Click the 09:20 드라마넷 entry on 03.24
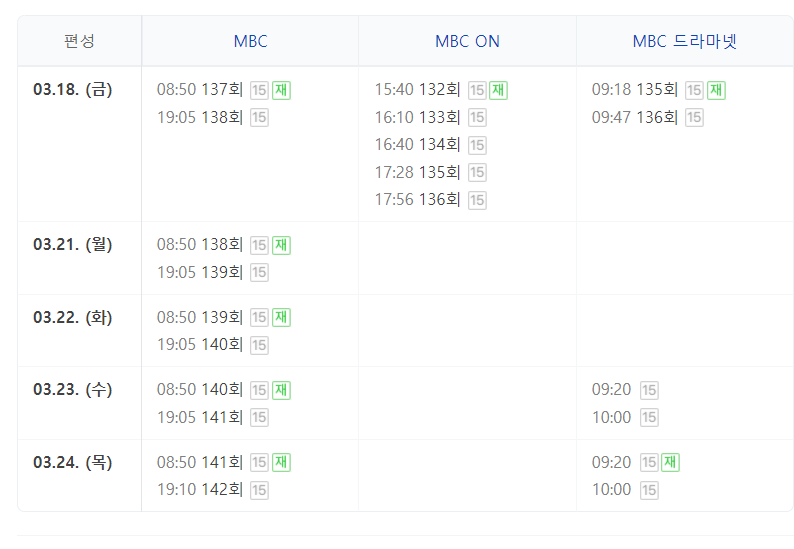 tap(611, 462)
